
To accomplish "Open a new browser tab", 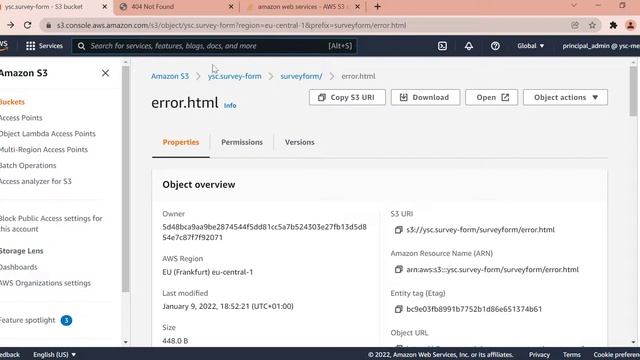I will click(x=378, y=7).
